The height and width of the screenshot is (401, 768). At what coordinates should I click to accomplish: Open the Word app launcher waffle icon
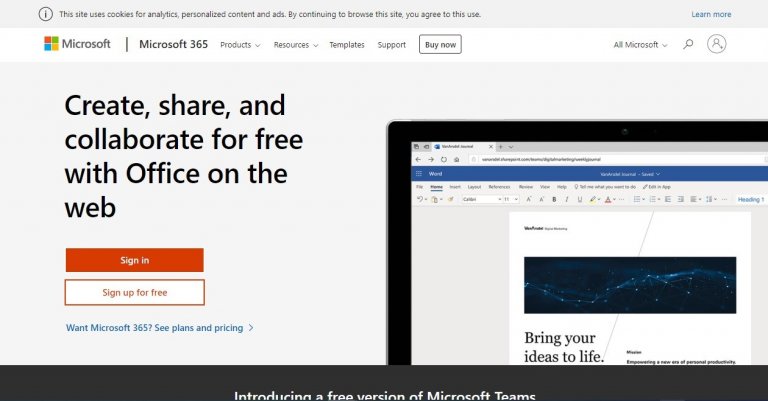(x=419, y=174)
